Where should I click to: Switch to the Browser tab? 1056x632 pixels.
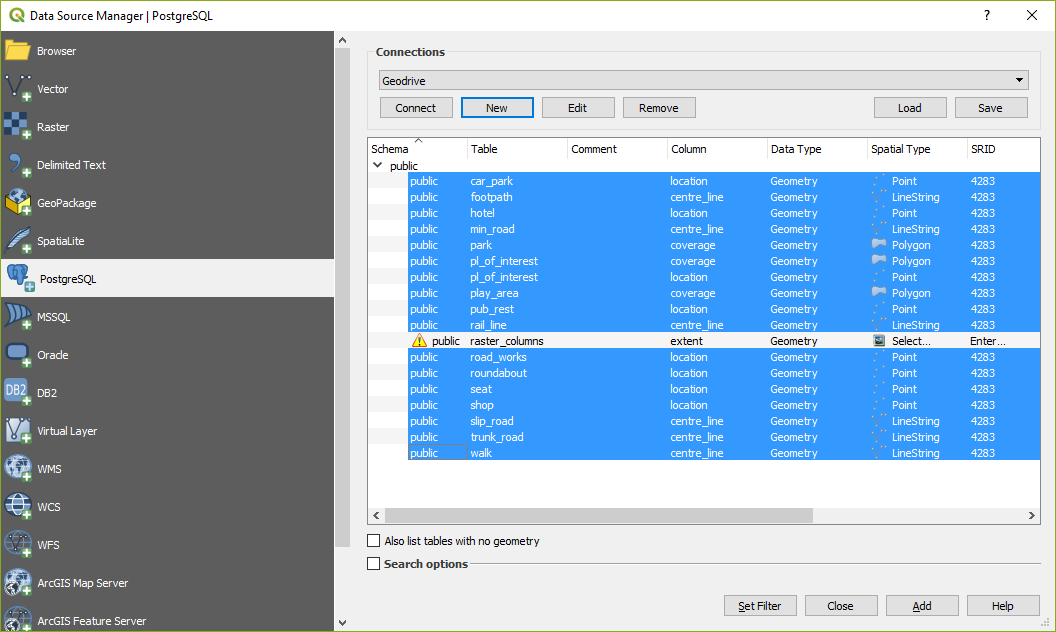tap(167, 51)
